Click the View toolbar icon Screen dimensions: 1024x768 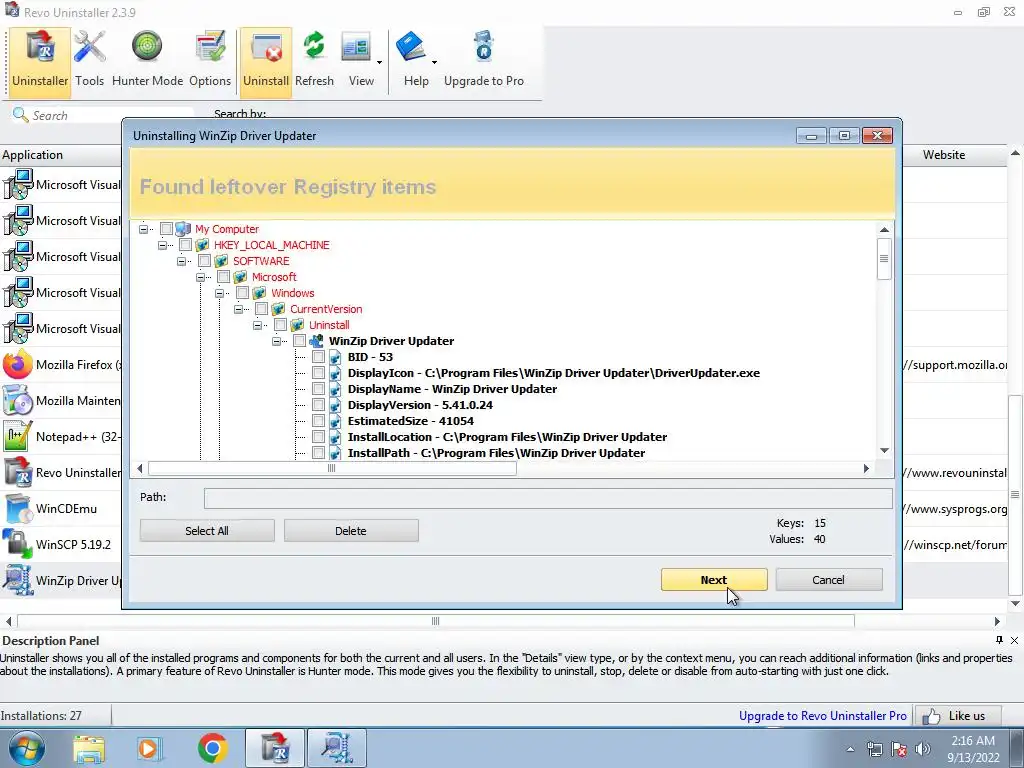coord(357,48)
